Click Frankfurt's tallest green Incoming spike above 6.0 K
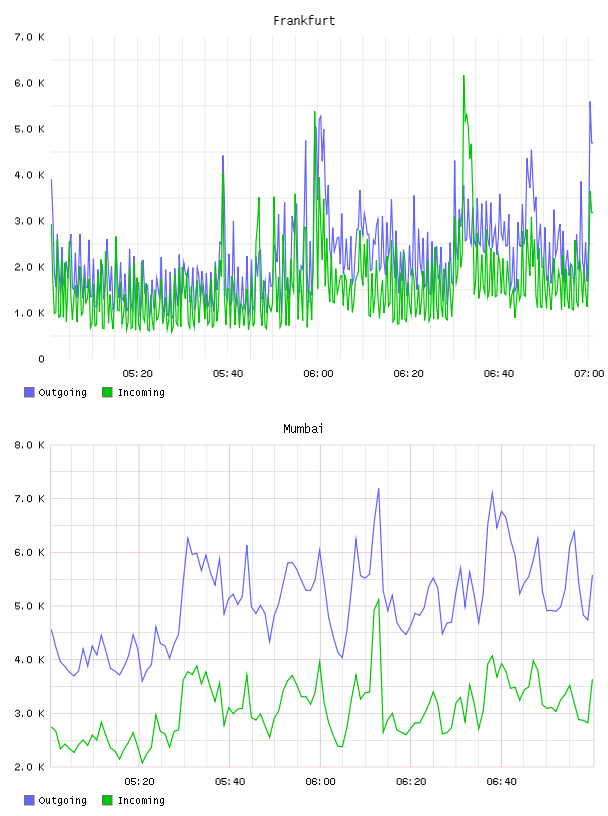The image size is (608, 816). 464,78
